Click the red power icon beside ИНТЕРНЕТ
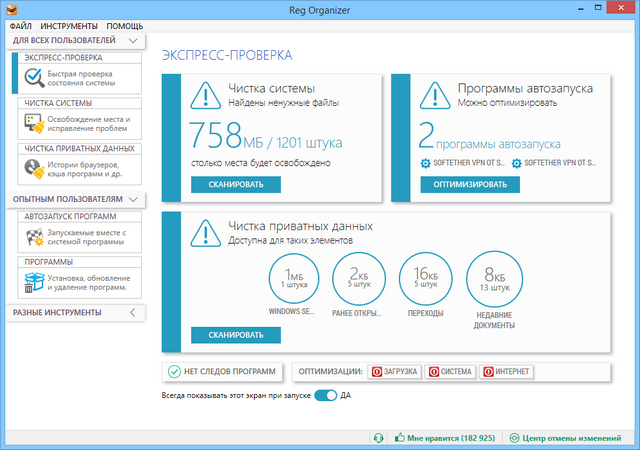 [x=488, y=372]
